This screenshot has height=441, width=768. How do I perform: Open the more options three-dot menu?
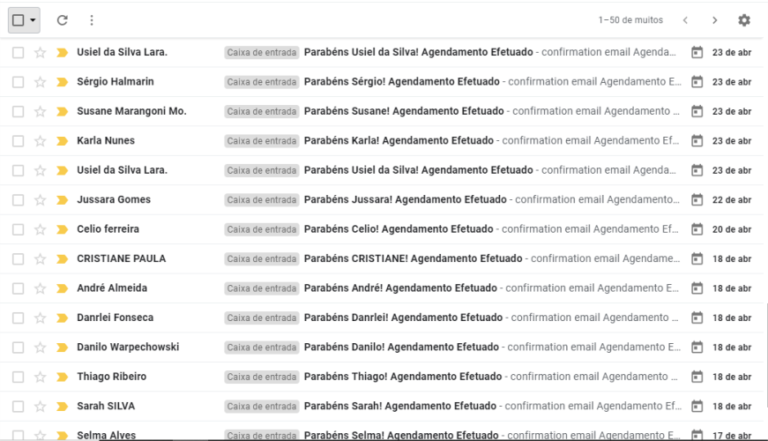point(91,20)
